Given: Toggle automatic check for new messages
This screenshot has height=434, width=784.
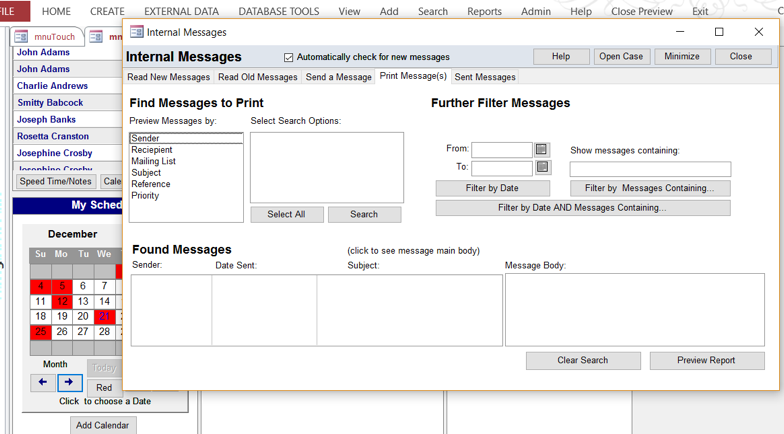Looking at the screenshot, I should click(x=289, y=58).
